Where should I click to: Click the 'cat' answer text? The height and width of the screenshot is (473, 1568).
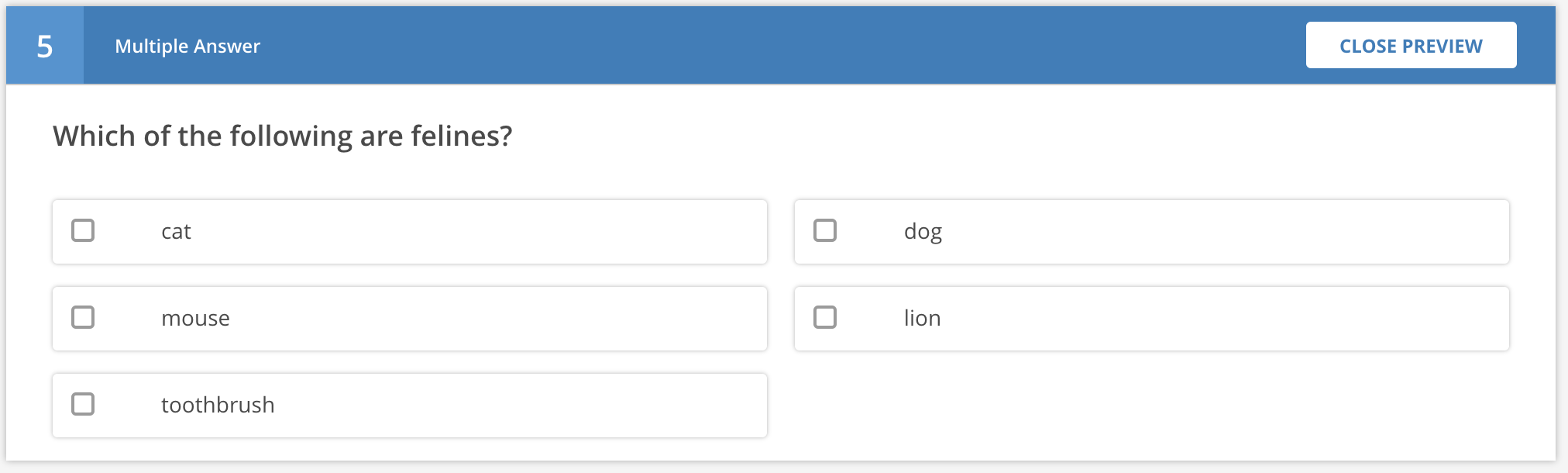coord(176,232)
